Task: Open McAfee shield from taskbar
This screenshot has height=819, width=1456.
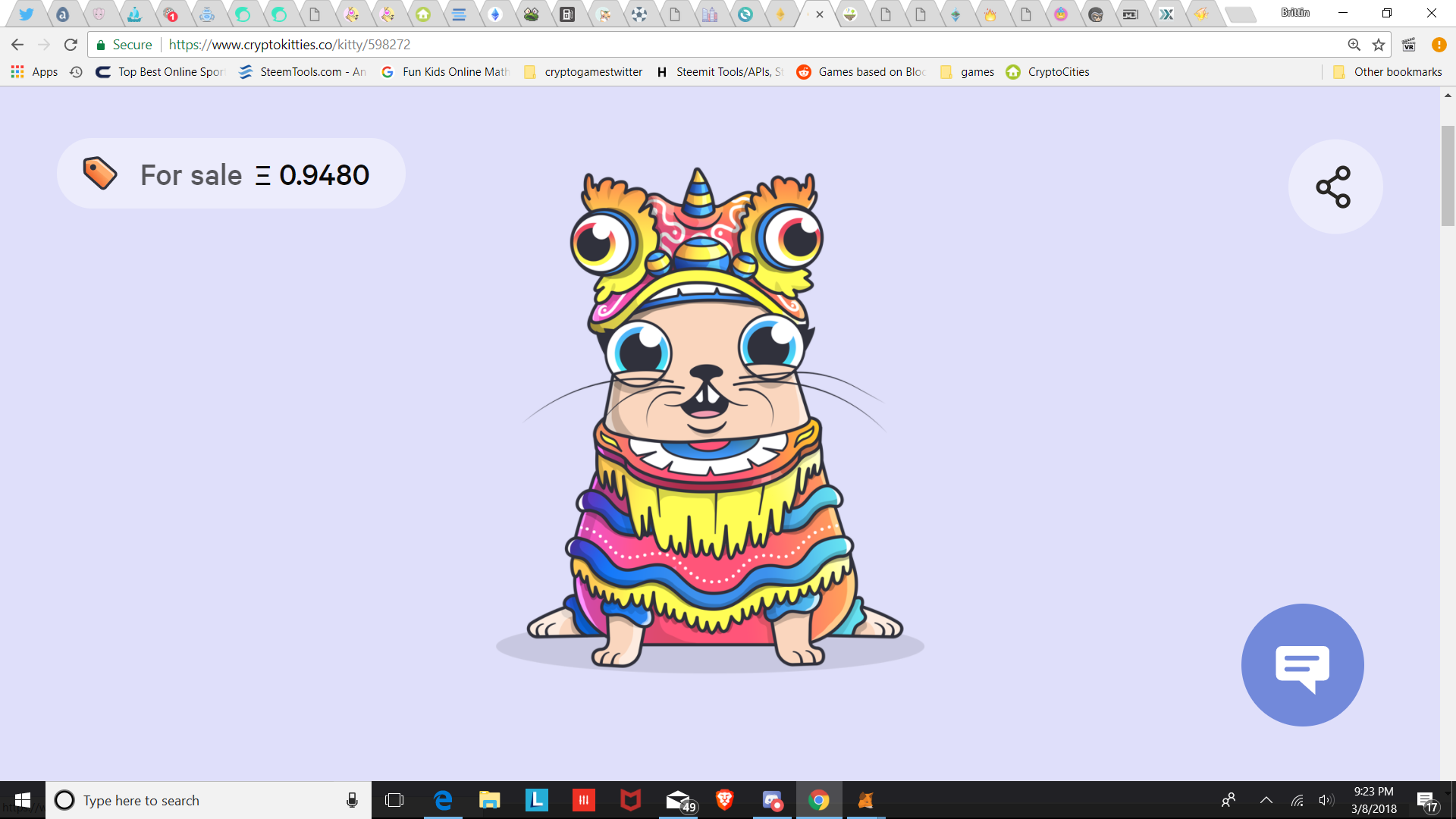Action: click(631, 800)
